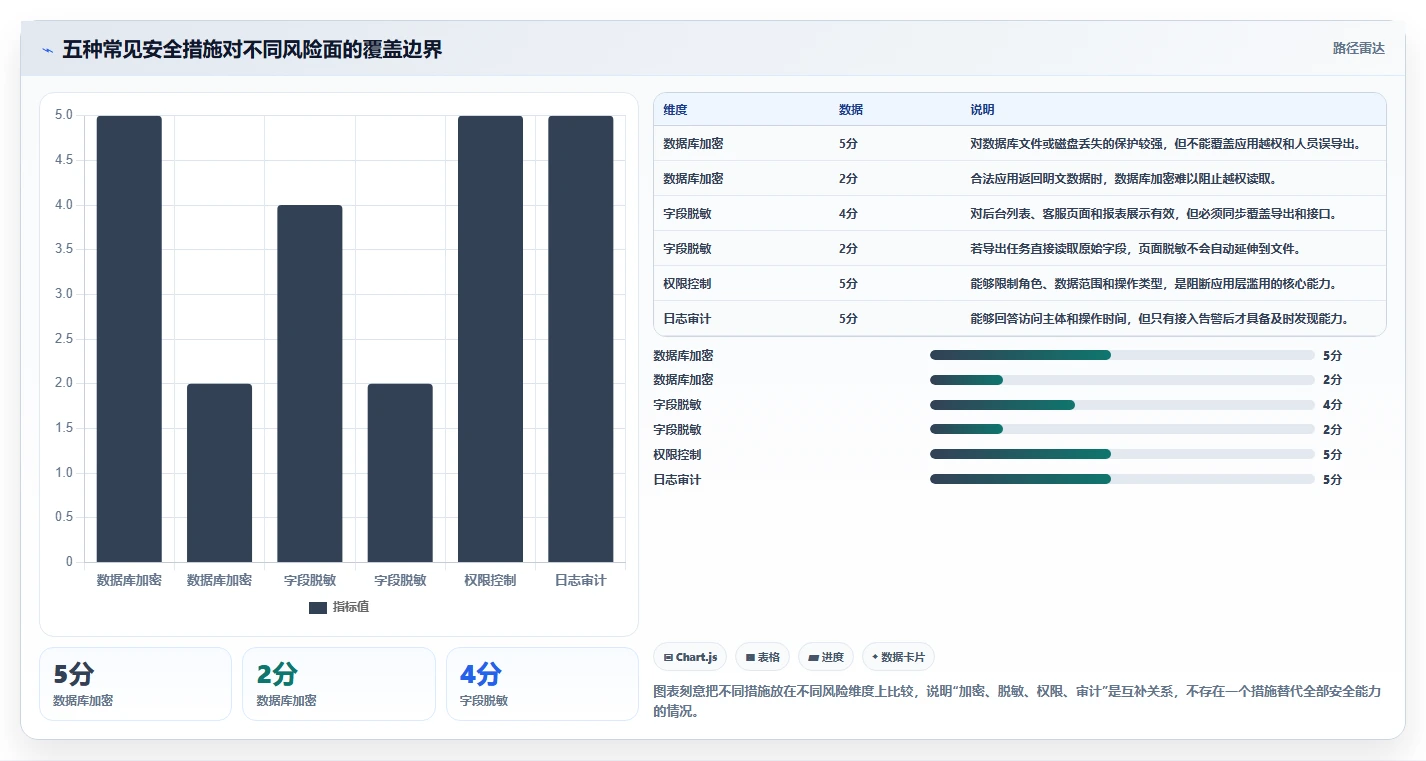Click the 字段脱敏 progress bar showing 4分
Viewport: 1426px width, 761px height.
click(x=1122, y=405)
